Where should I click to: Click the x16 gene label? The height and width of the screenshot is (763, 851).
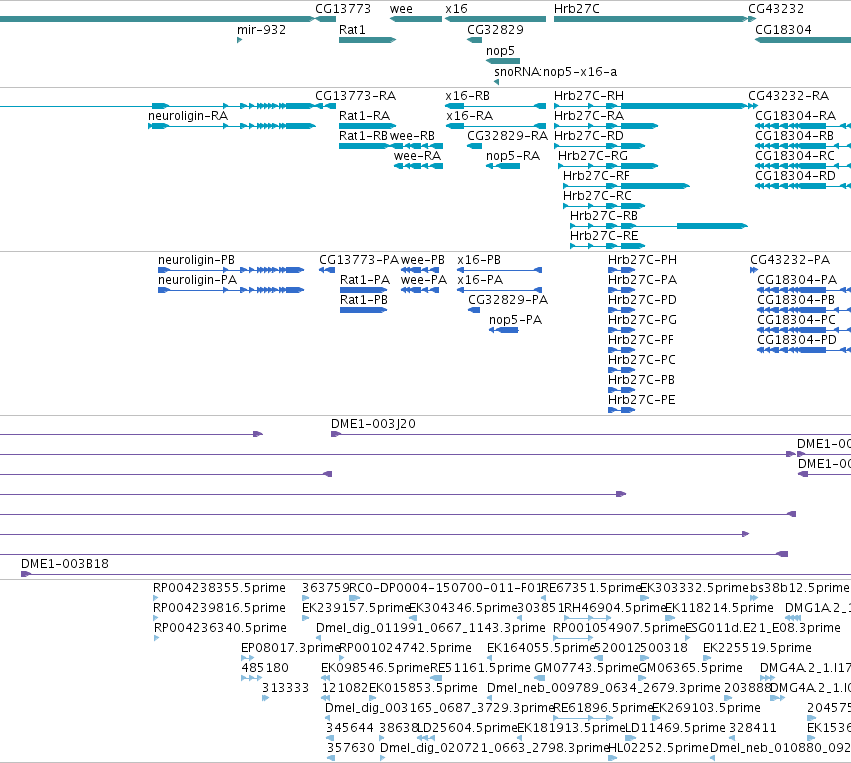(x=456, y=9)
